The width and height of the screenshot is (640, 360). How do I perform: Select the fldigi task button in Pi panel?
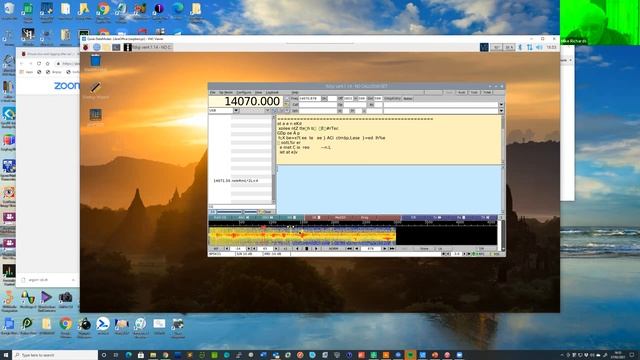click(148, 47)
